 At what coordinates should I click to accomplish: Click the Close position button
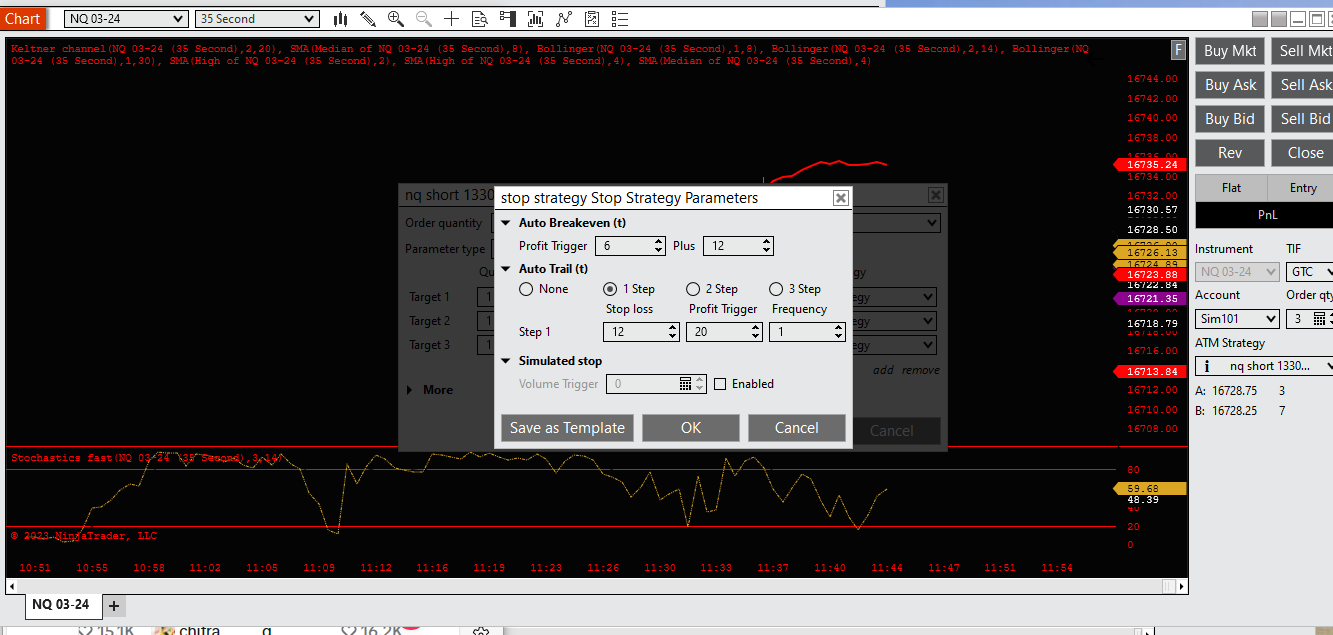[1304, 153]
